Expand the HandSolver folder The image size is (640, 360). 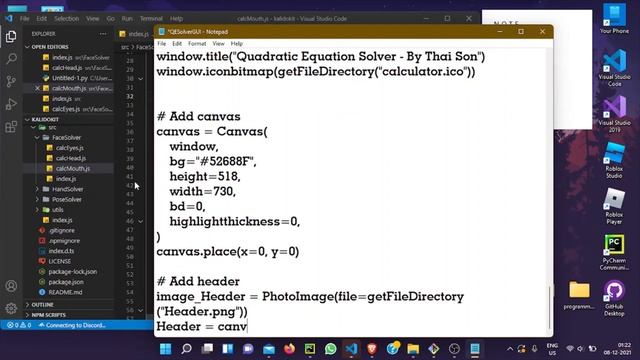37,189
